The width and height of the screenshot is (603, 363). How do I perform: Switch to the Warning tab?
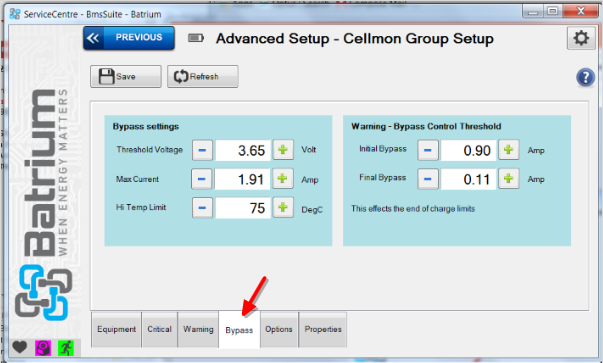pyautogui.click(x=198, y=330)
